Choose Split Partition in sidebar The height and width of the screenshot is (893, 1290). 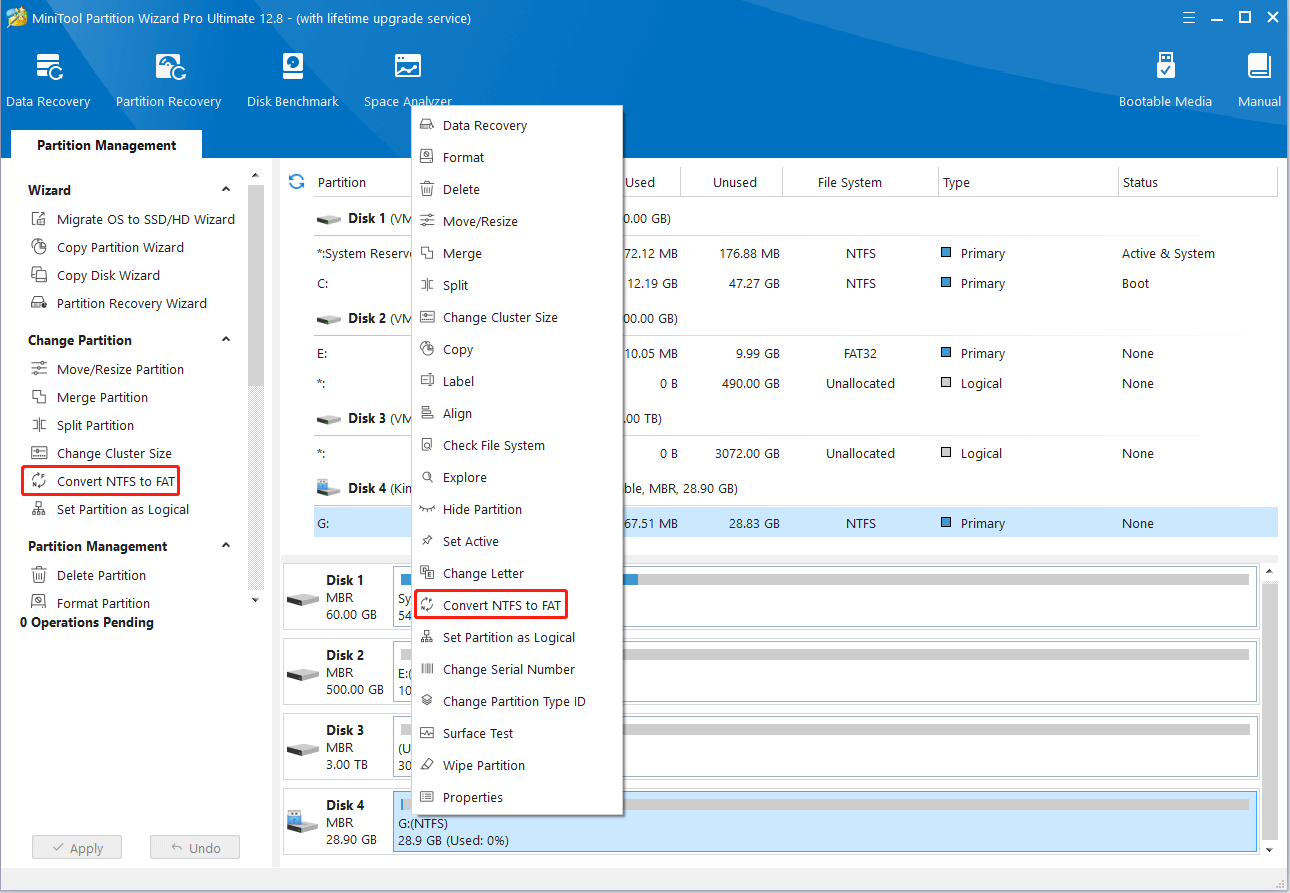click(x=82, y=425)
